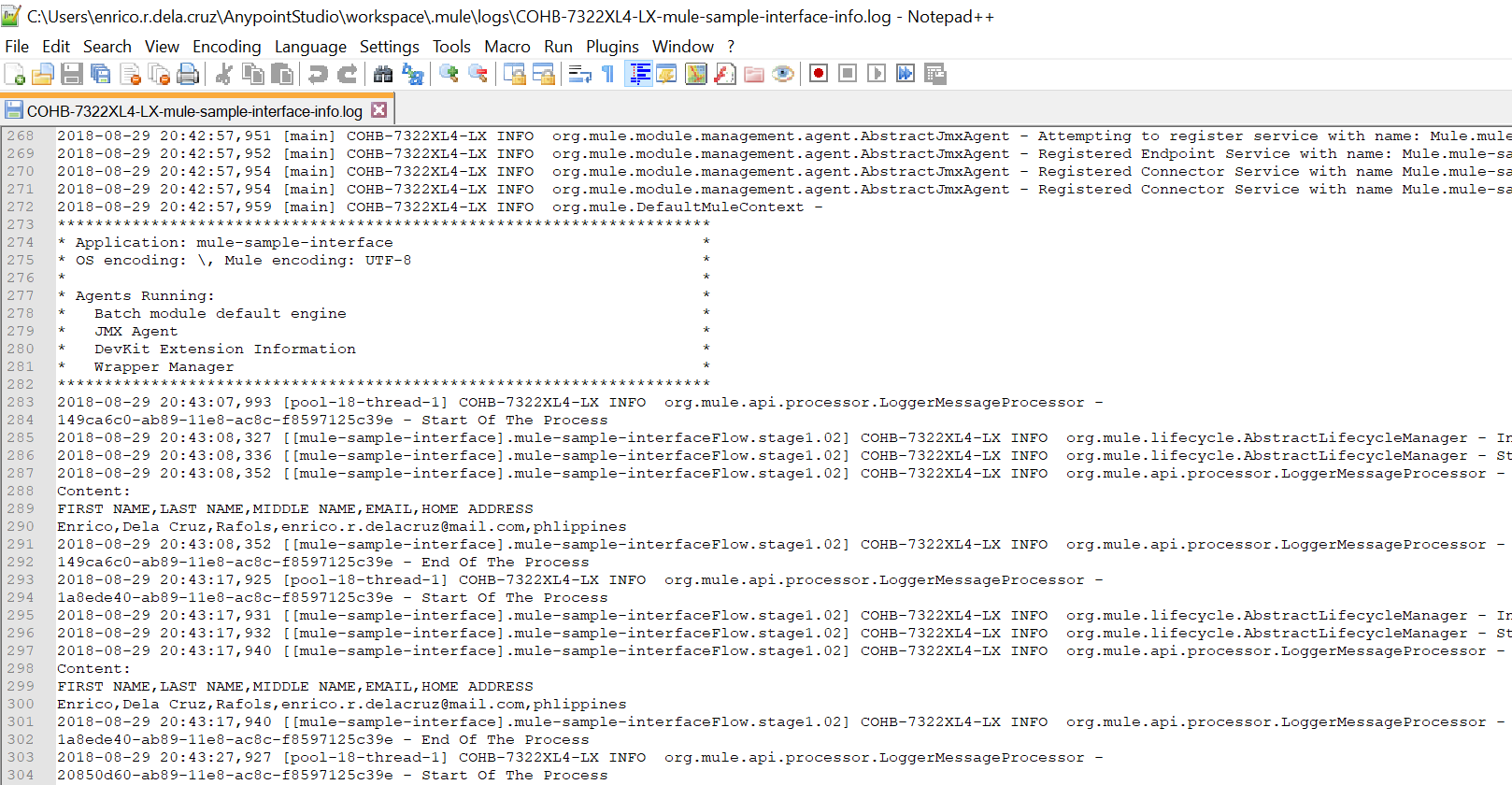Open the Settings menu
1512x785 pixels.
390,47
